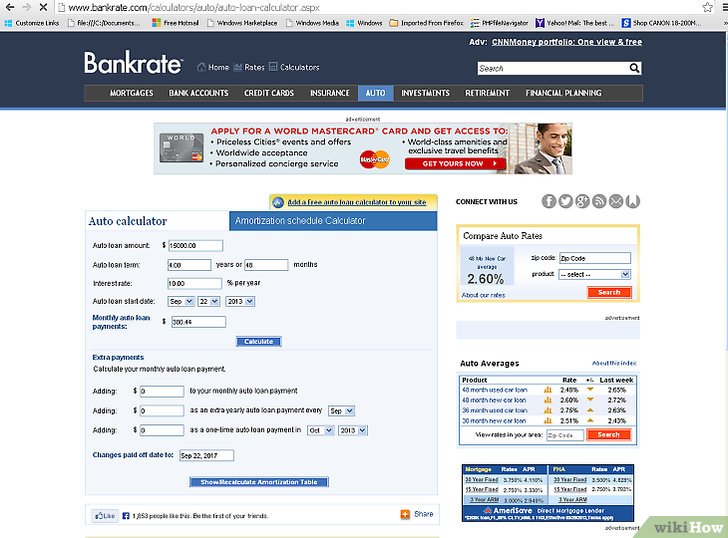
Task: Click the Bankrate logo
Action: pyautogui.click(x=133, y=63)
